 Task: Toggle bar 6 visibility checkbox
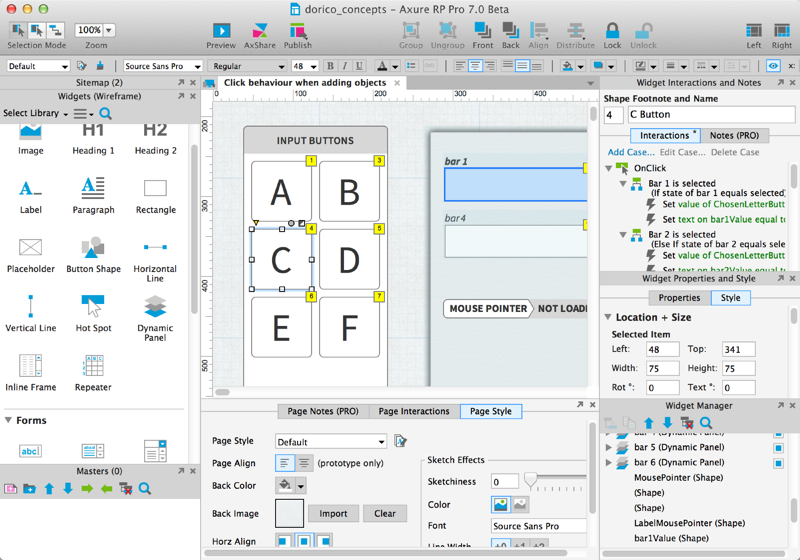coord(778,463)
